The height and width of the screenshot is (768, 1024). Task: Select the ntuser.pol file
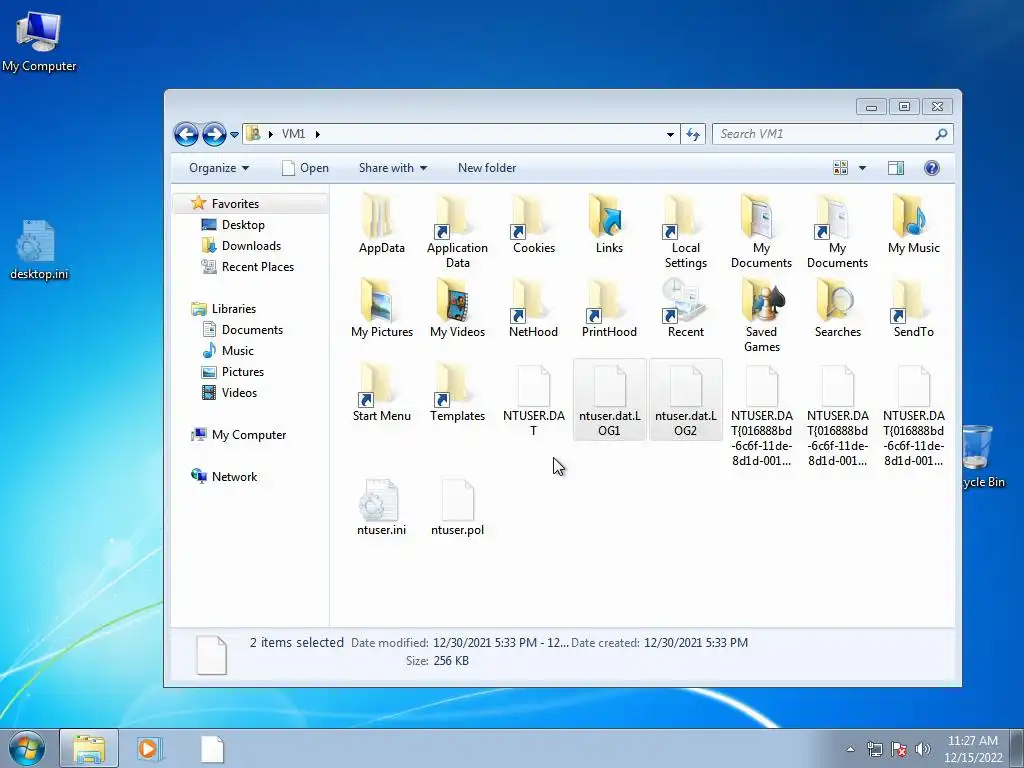coord(457,507)
